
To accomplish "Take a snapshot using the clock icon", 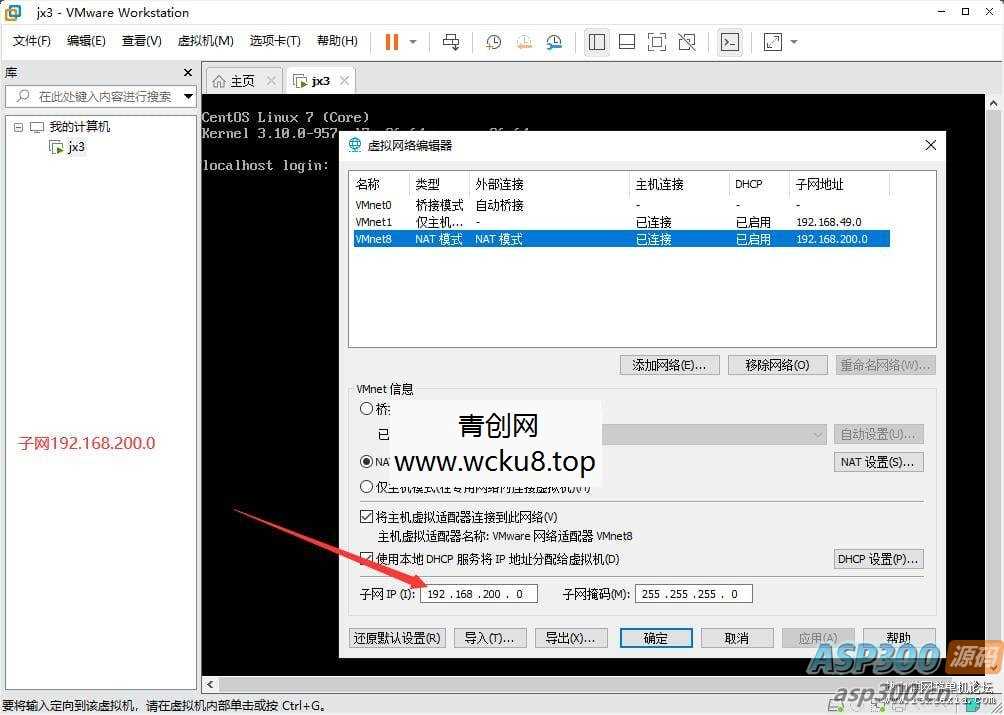I will [x=491, y=42].
